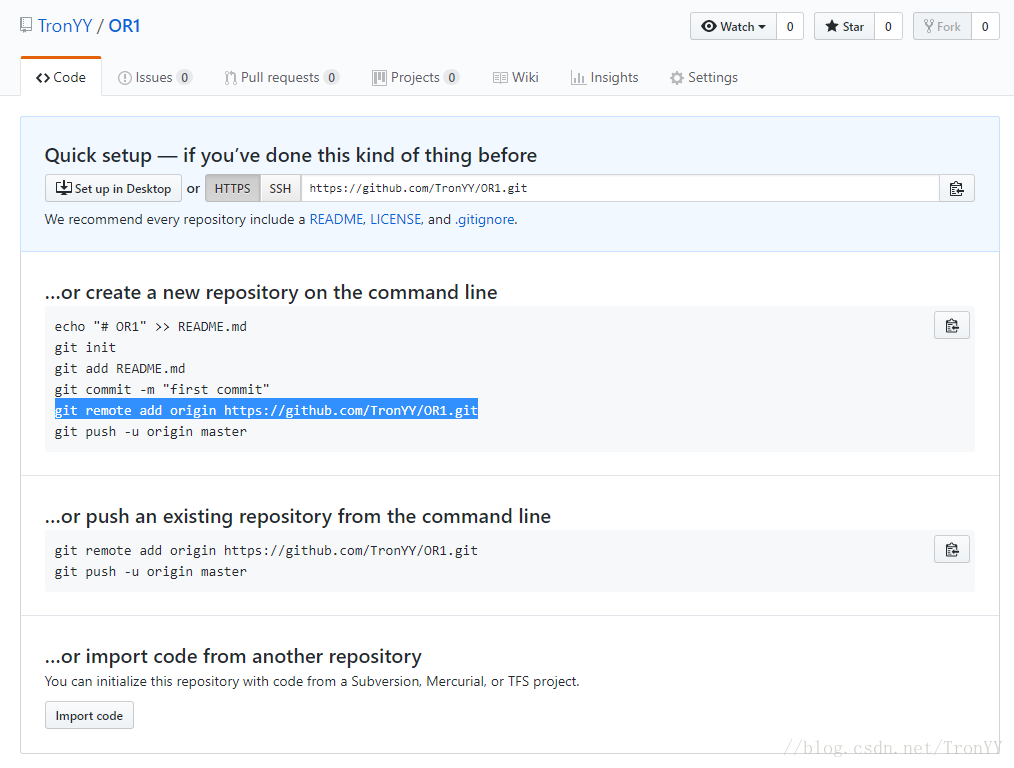Screen dimensions: 1014x768
Task: Click Set up in Desktop button
Action: click(113, 188)
